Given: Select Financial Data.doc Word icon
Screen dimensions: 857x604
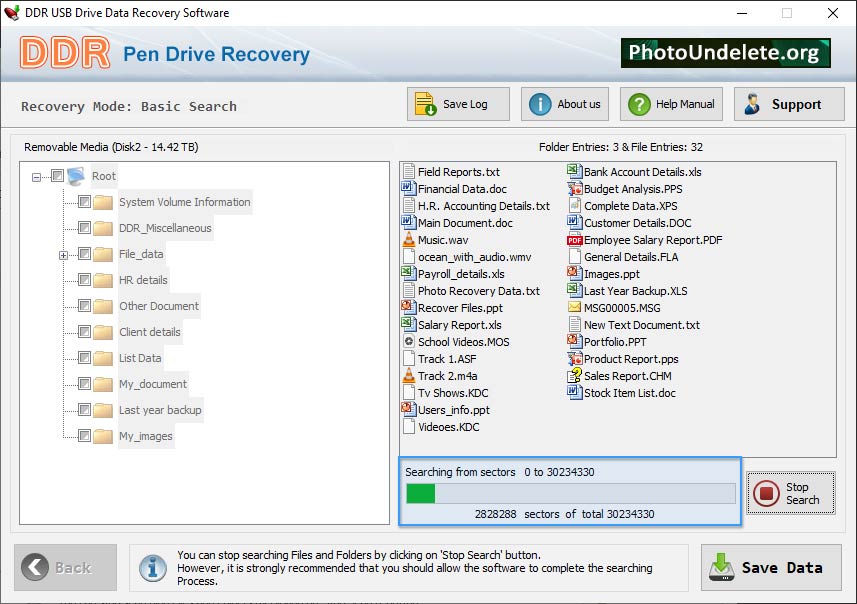Looking at the screenshot, I should pos(408,189).
